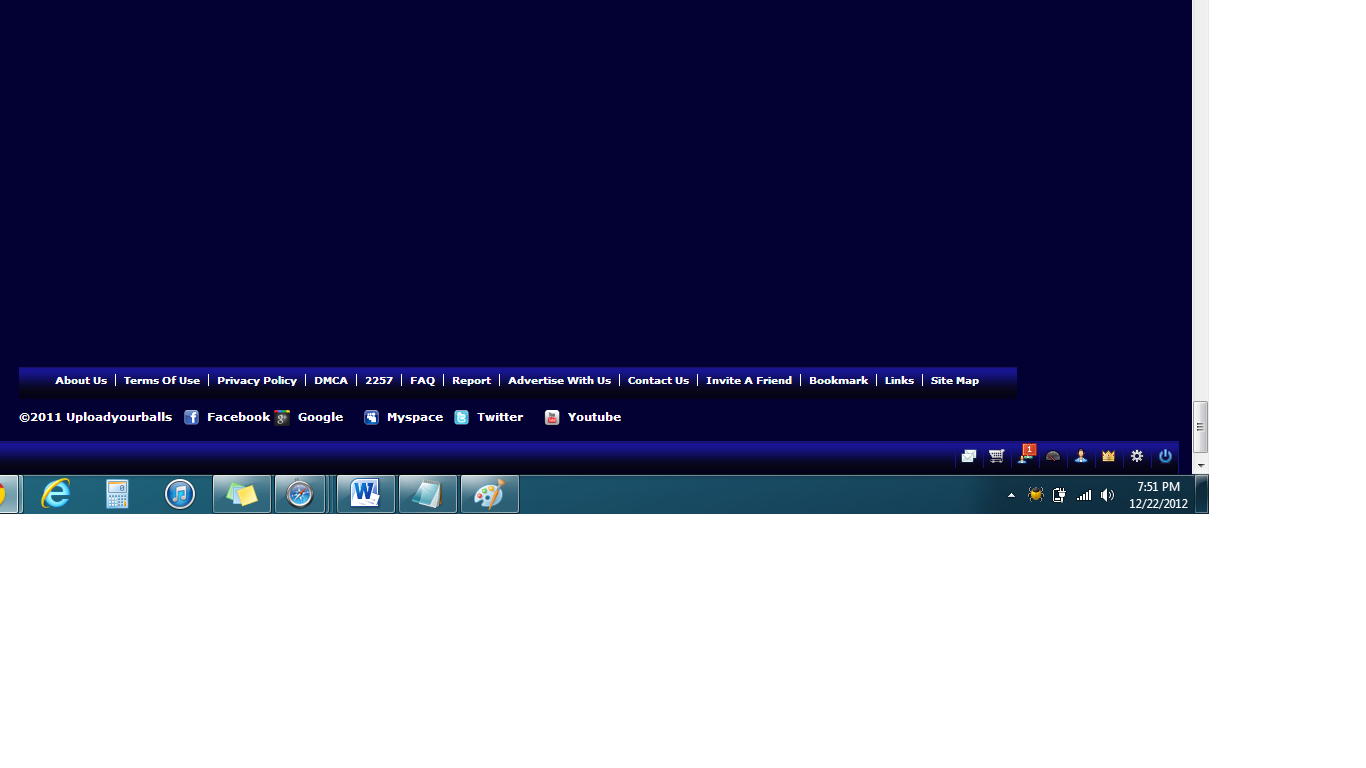This screenshot has width=1366, height=768.
Task: Switch to Paint in the taskbar
Action: tap(490, 494)
